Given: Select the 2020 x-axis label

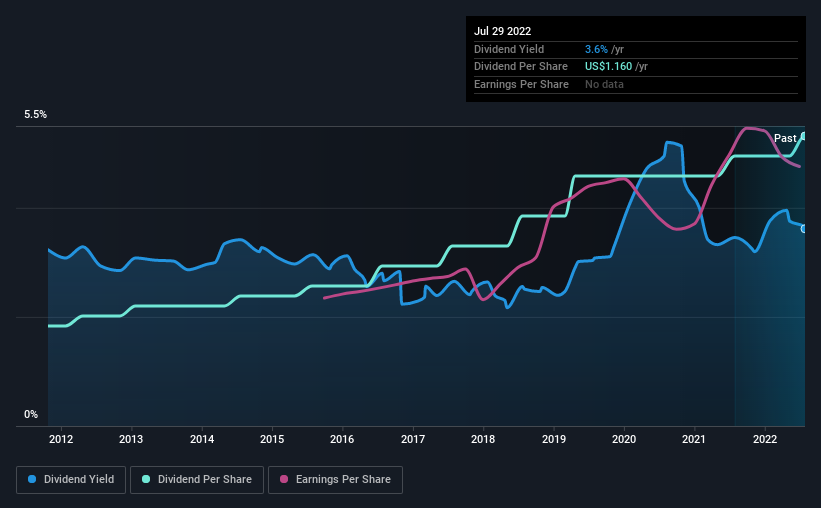Looking at the screenshot, I should 624,439.
